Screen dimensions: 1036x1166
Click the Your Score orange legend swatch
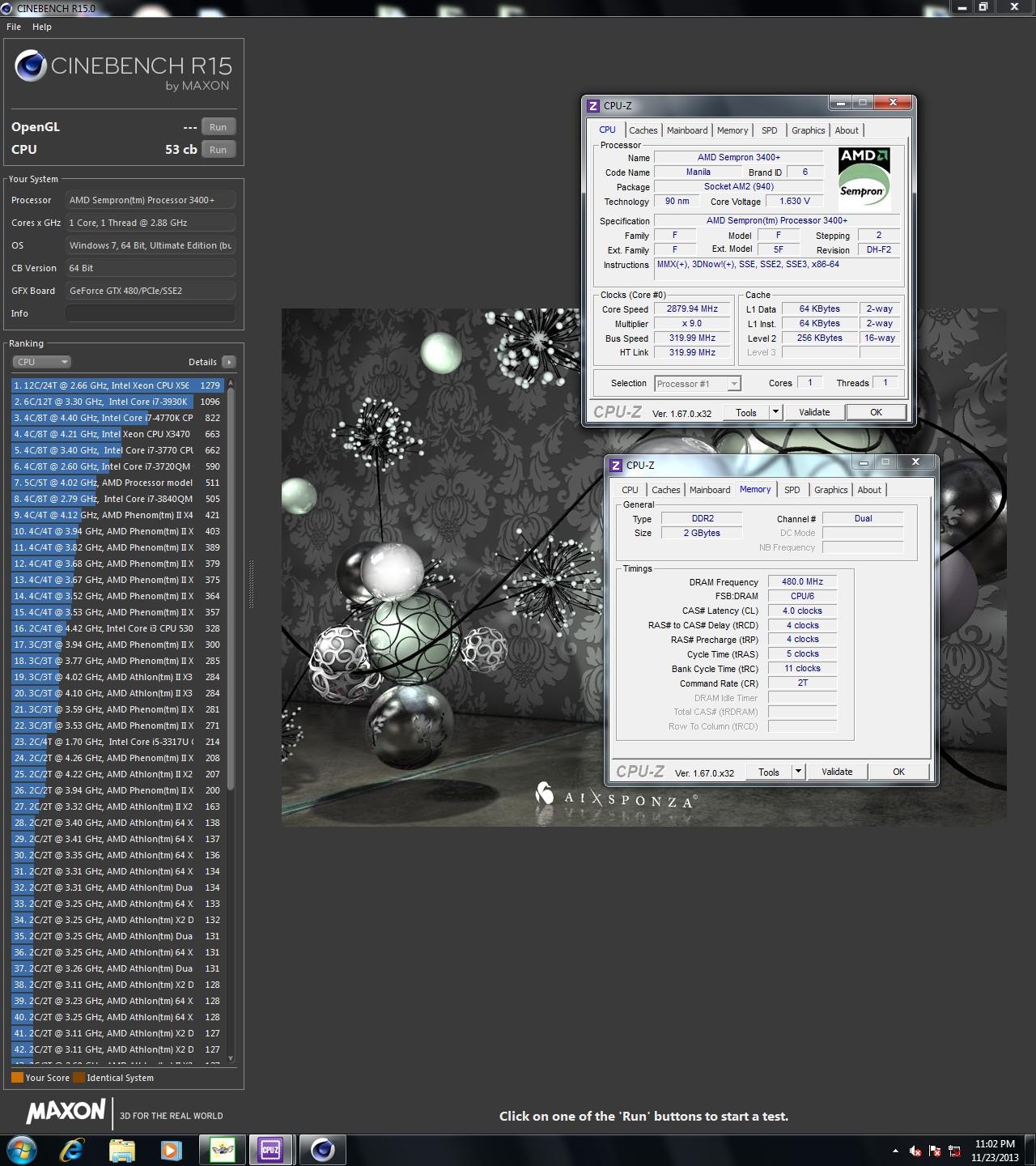[x=17, y=1078]
